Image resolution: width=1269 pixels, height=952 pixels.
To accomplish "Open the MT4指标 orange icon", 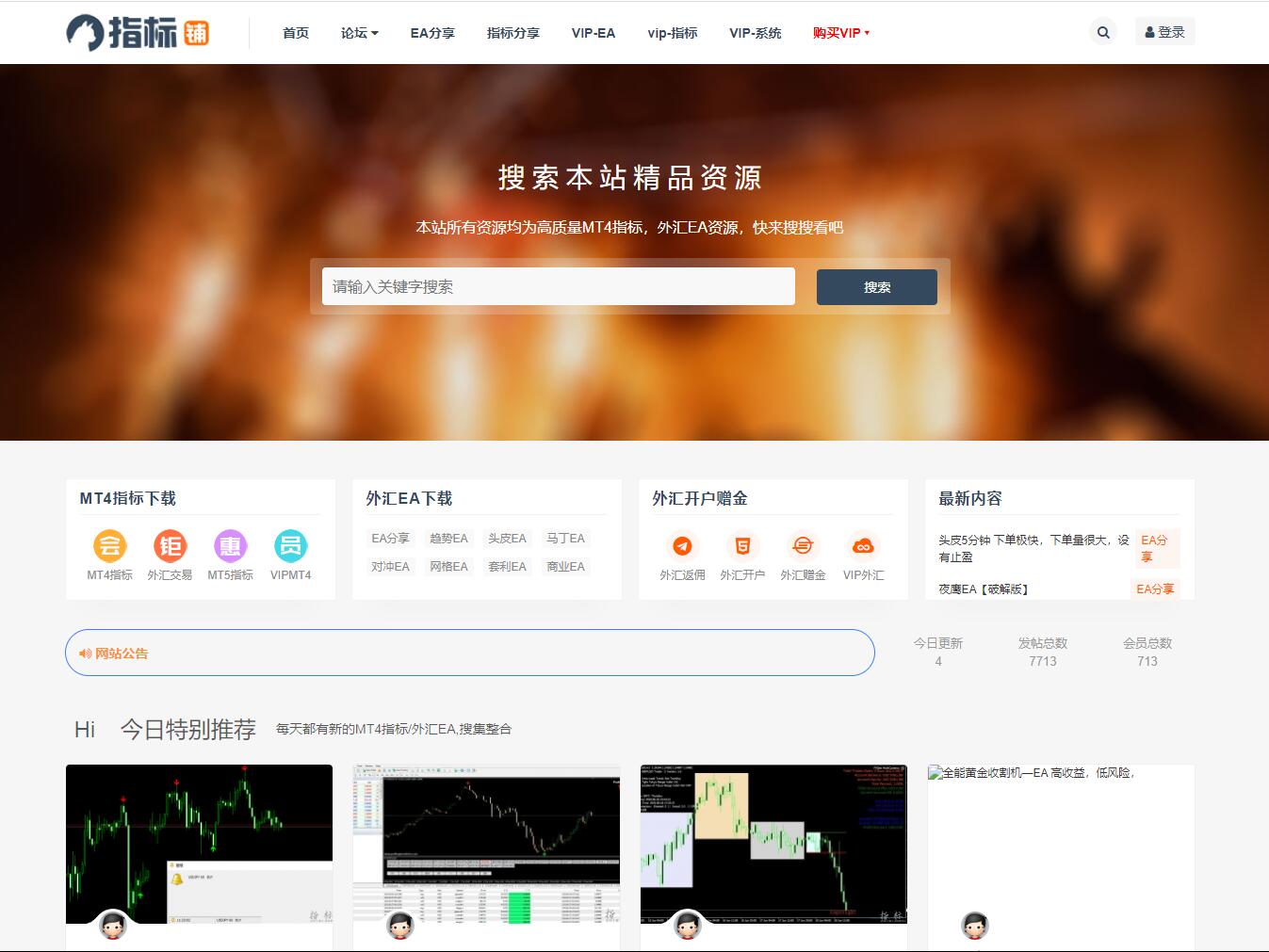I will pyautogui.click(x=110, y=546).
